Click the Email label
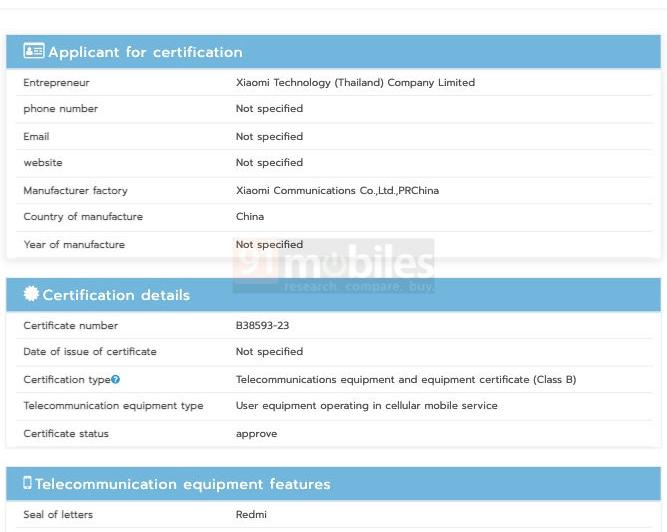The height and width of the screenshot is (532, 667). click(x=36, y=137)
